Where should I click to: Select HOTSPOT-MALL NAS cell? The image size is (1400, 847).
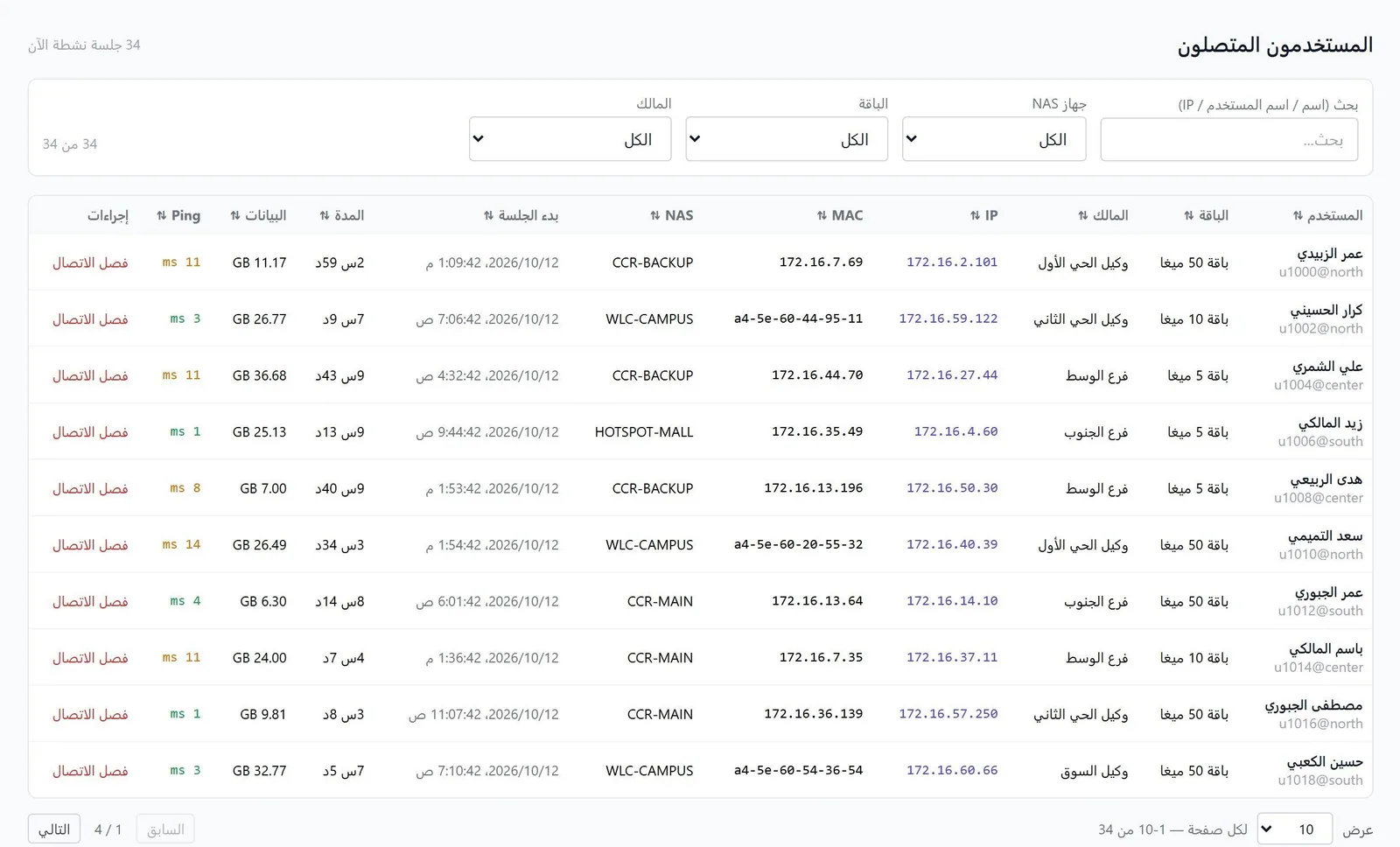(x=644, y=432)
